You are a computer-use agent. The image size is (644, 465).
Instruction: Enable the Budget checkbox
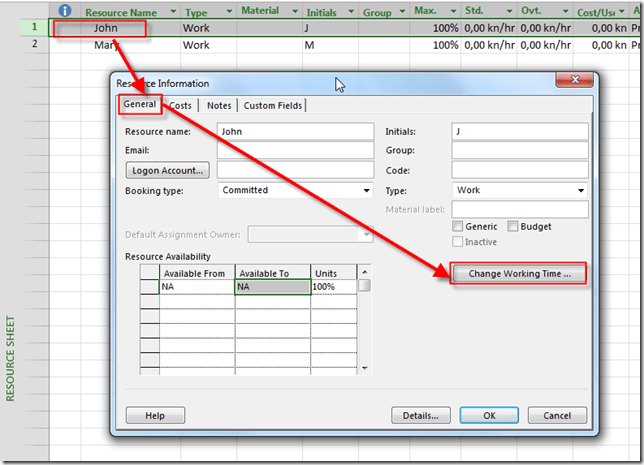tap(513, 227)
